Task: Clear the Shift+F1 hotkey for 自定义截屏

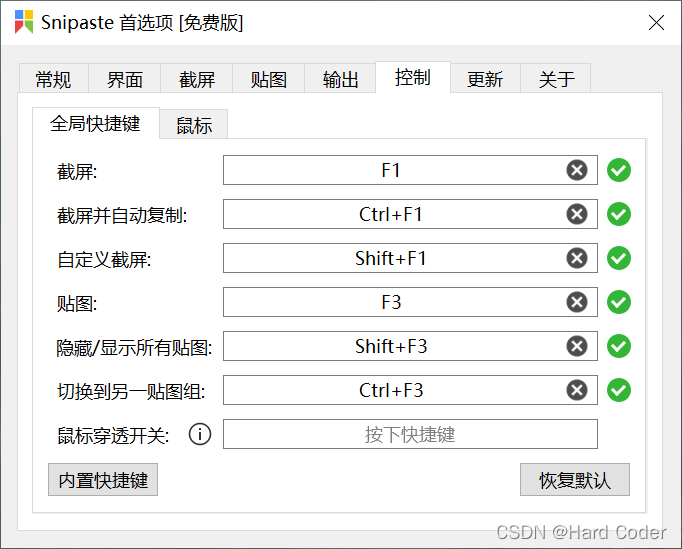Action: point(577,258)
